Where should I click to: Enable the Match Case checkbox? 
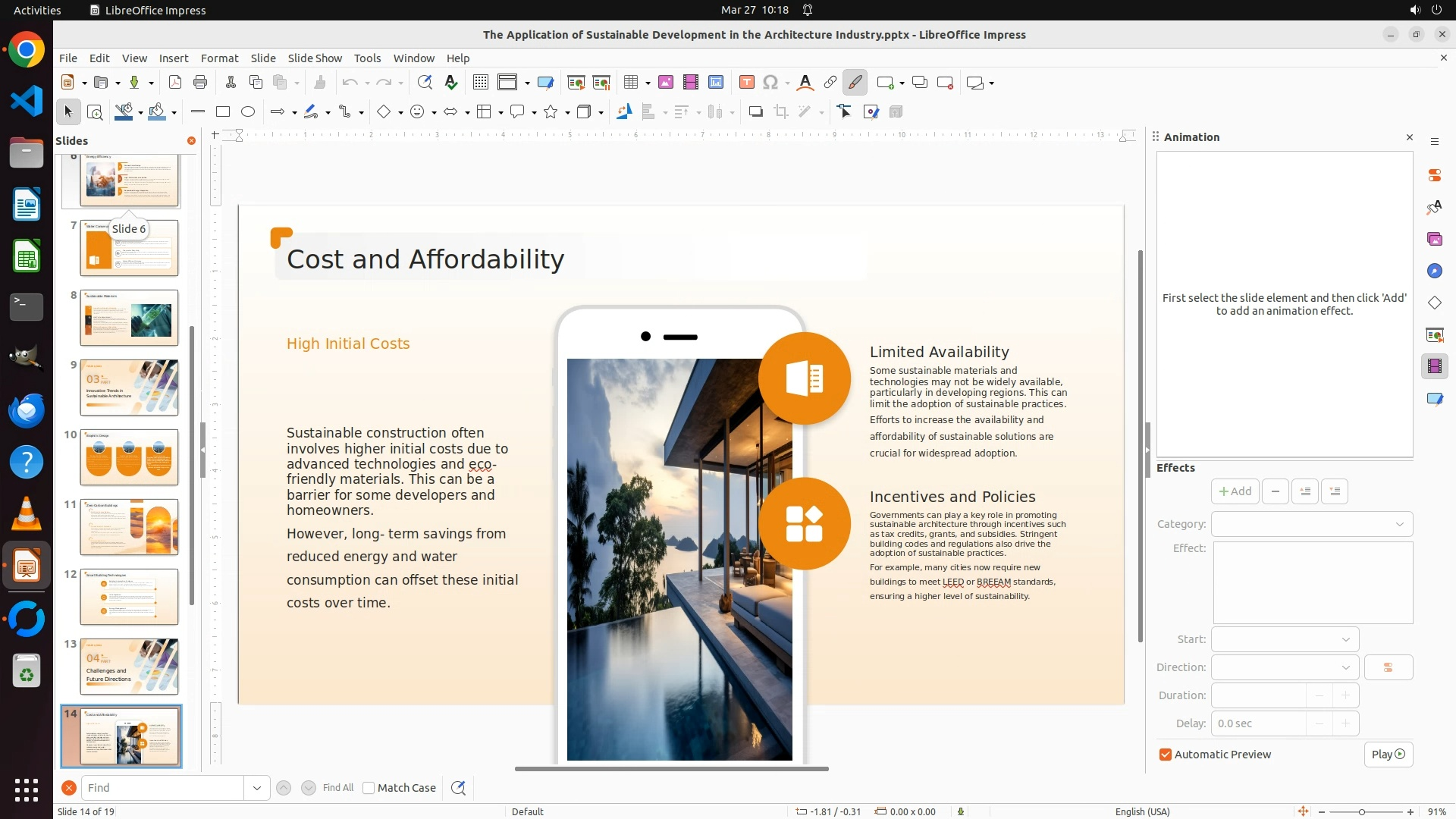(369, 788)
